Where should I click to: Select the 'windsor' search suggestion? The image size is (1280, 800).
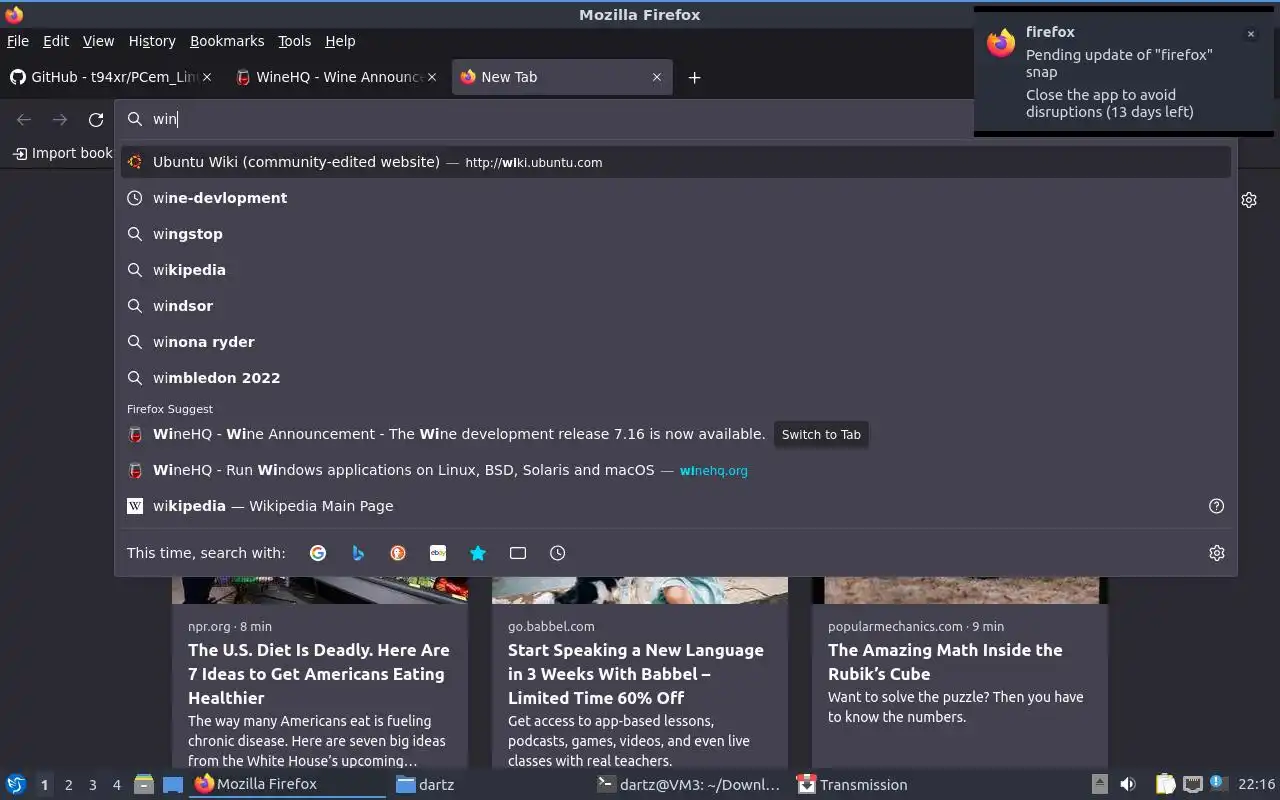pos(676,306)
